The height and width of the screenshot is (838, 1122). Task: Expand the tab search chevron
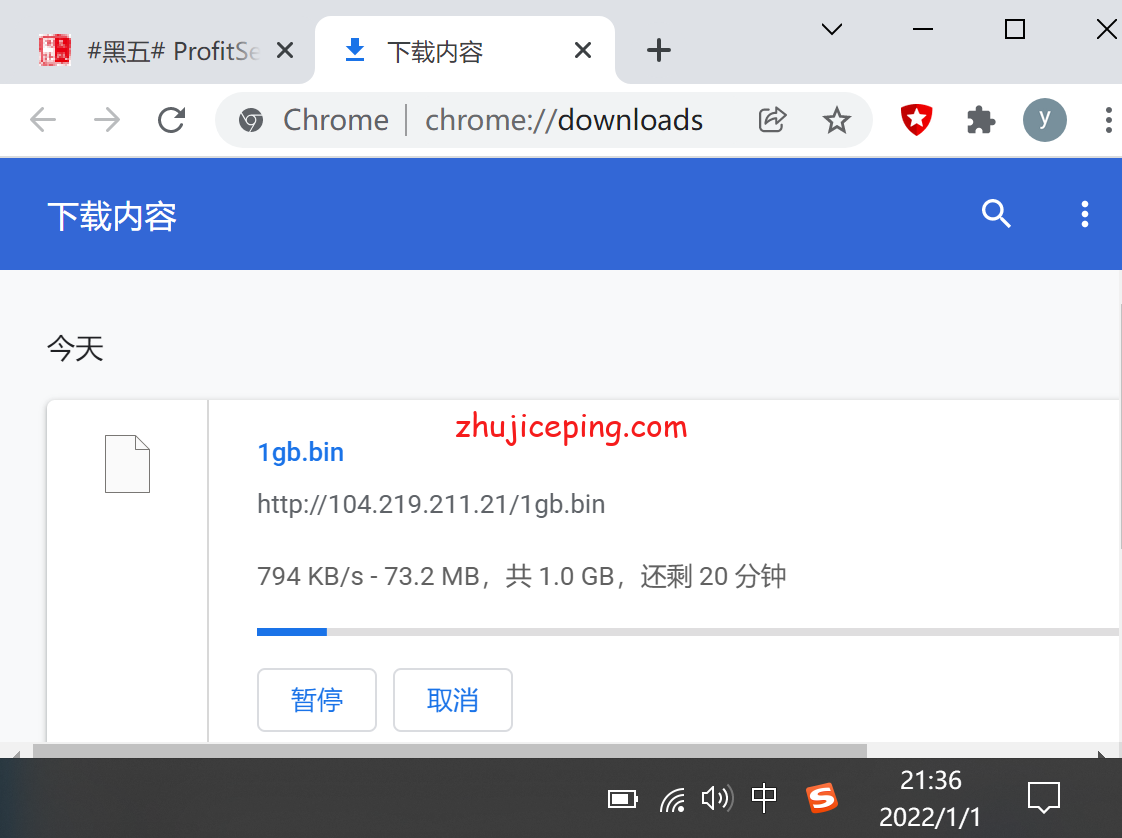(831, 30)
